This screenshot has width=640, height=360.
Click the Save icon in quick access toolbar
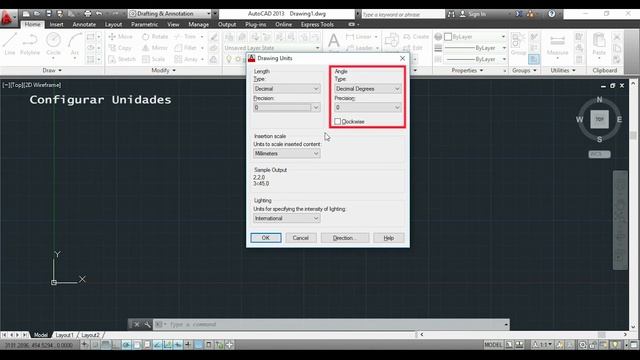point(49,14)
